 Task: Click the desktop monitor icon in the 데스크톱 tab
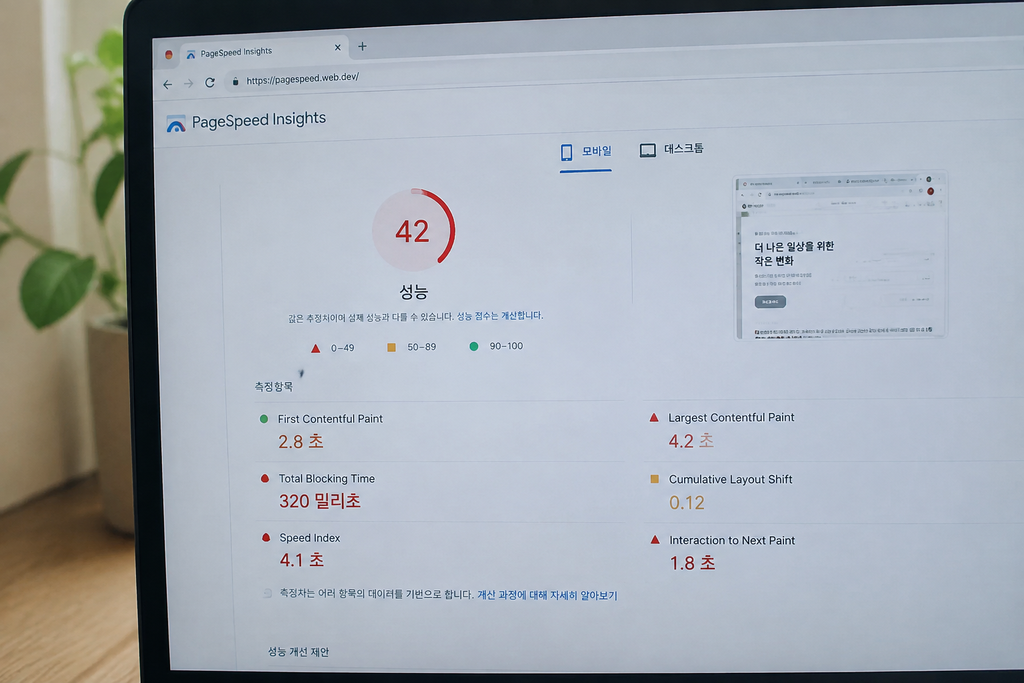(647, 151)
